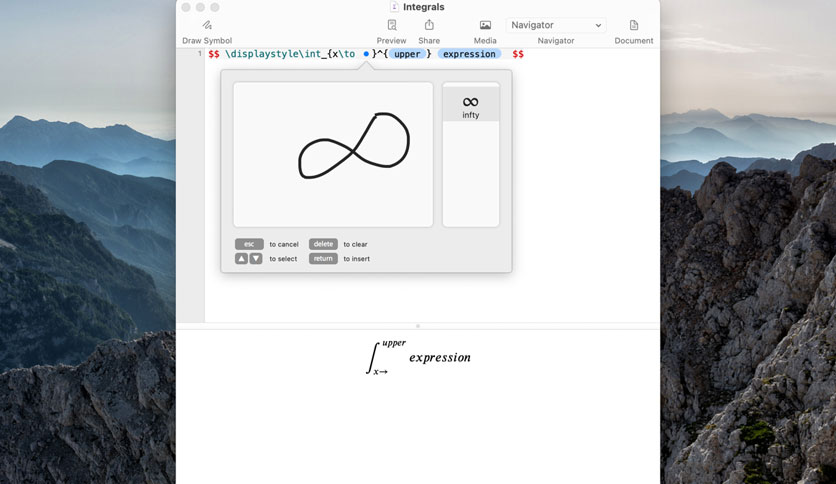Select the infty symbol suggestion
Screen dimensions: 836x484
pyautogui.click(x=471, y=106)
